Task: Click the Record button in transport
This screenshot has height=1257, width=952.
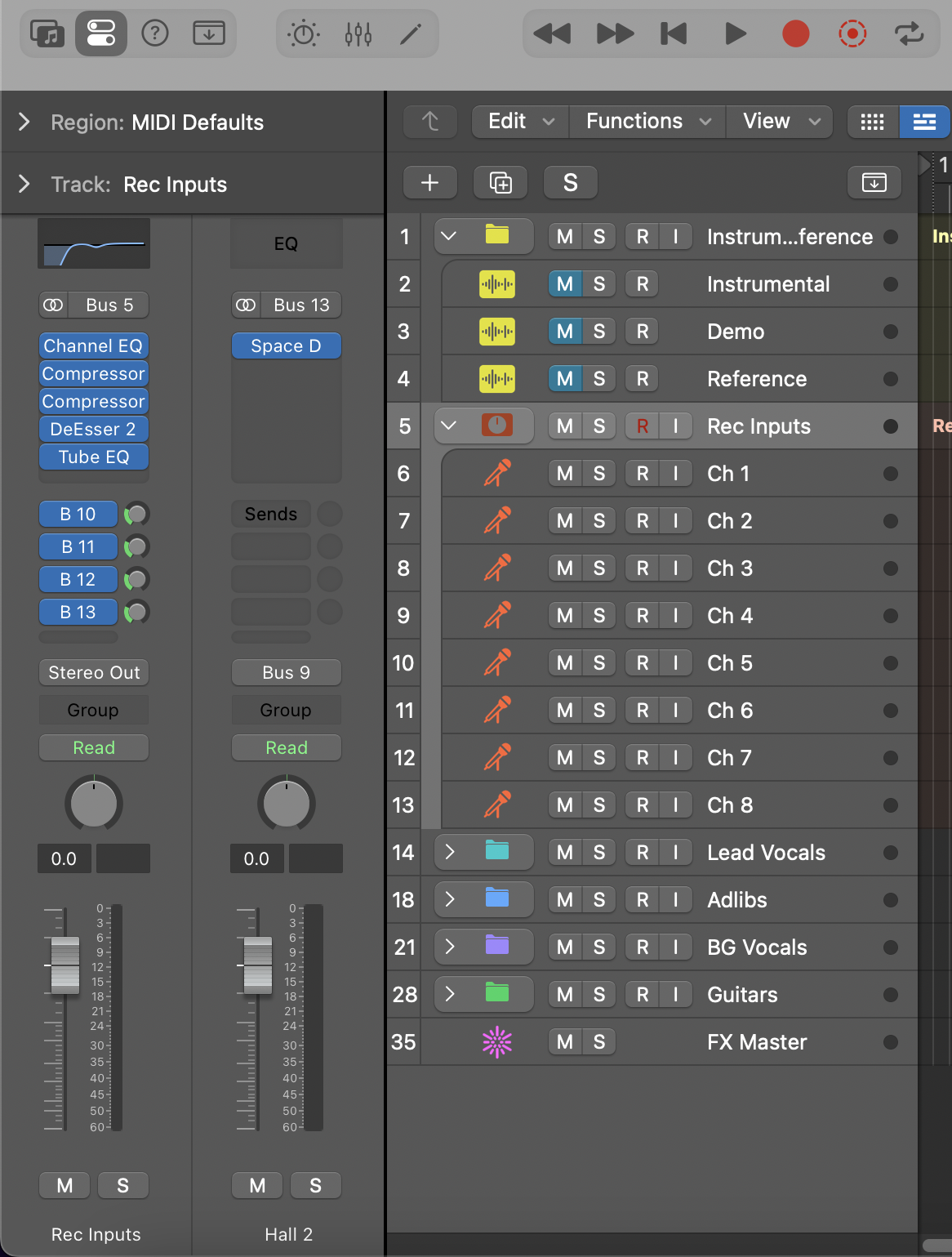Action: [x=795, y=33]
